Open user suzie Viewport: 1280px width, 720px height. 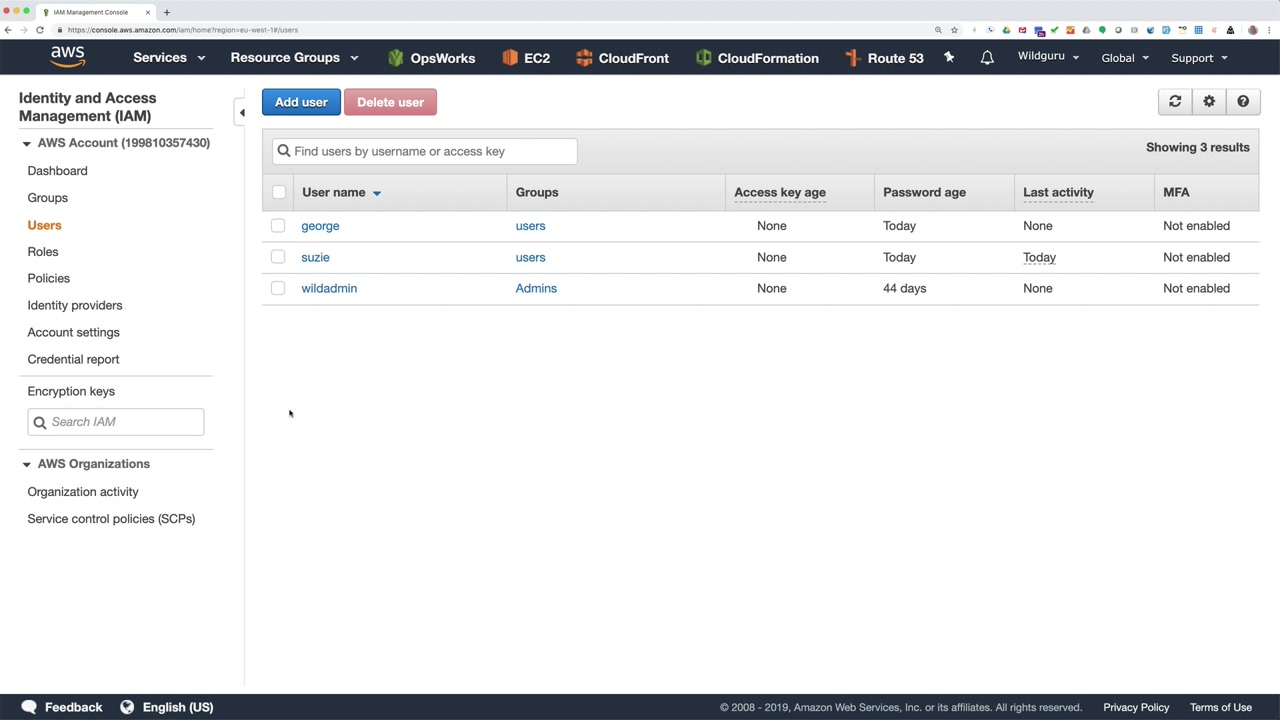pos(315,257)
